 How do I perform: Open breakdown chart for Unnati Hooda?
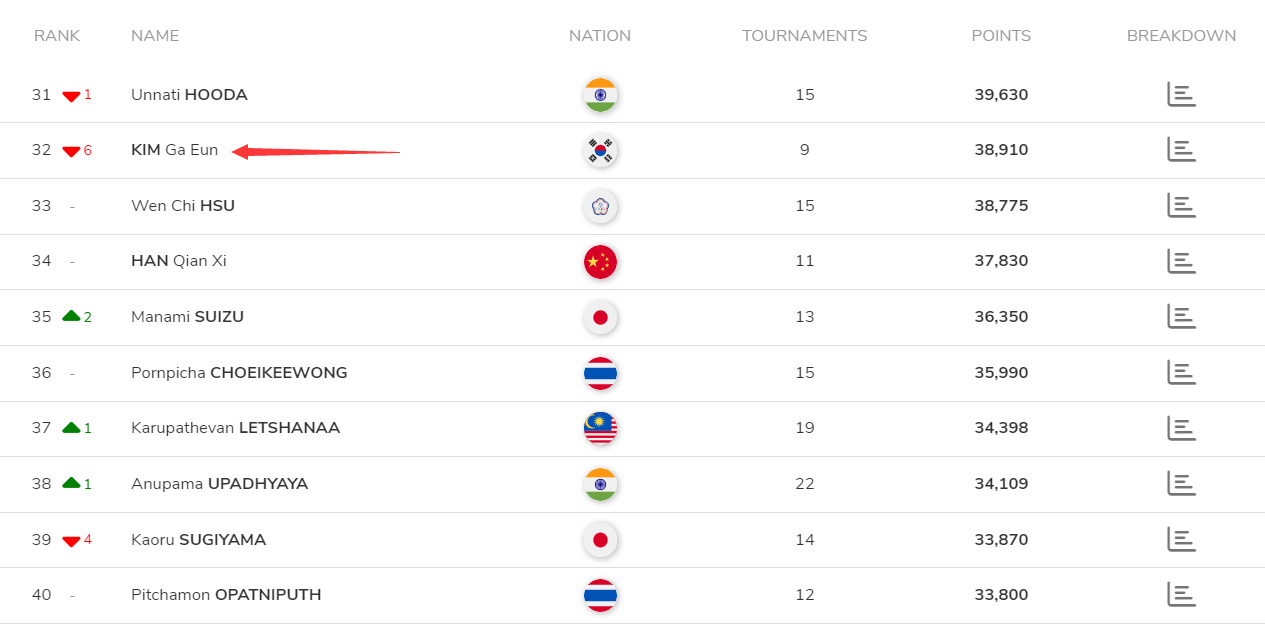click(x=1181, y=95)
